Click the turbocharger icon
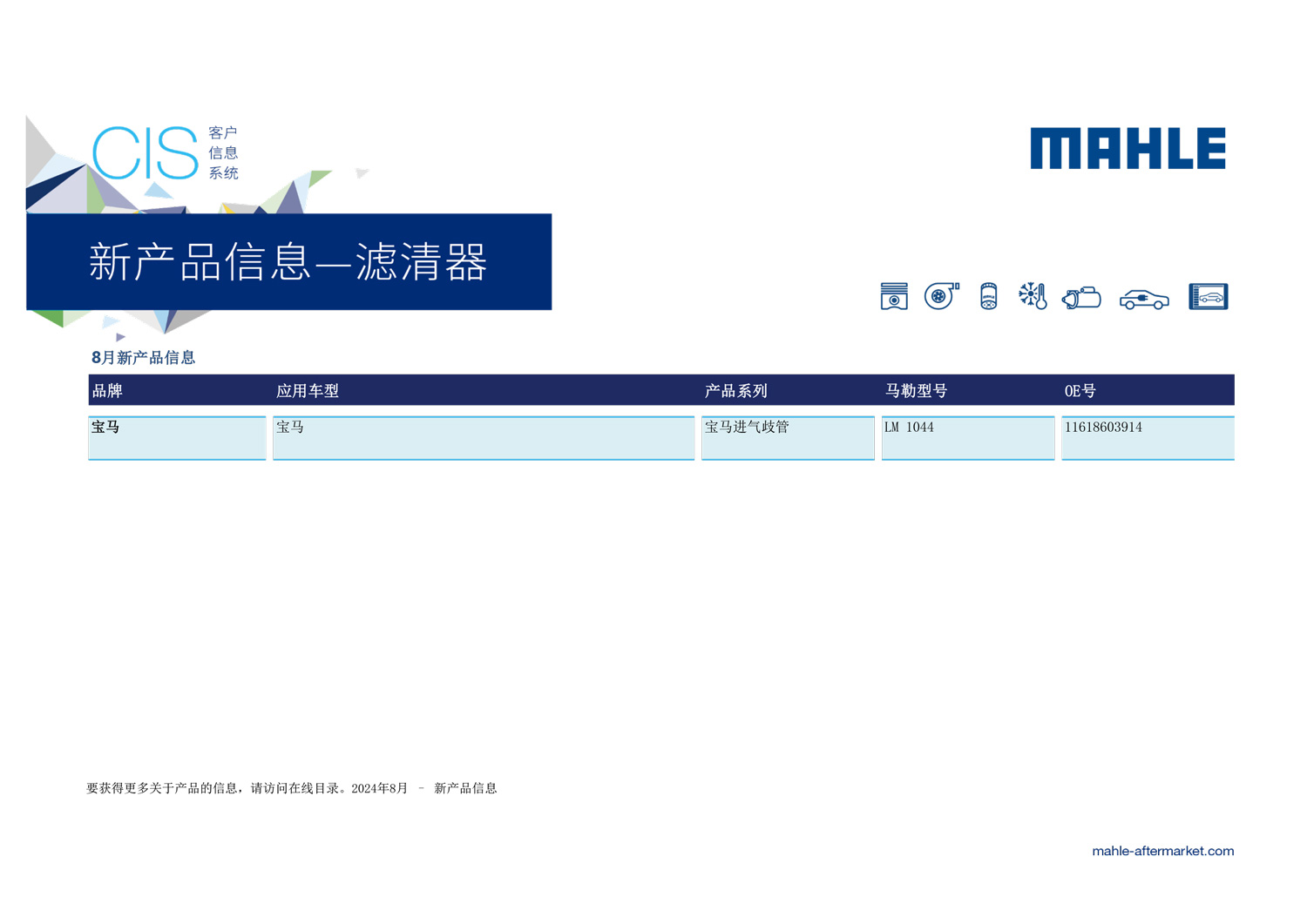Image resolution: width=1307 pixels, height=924 pixels. click(x=942, y=296)
